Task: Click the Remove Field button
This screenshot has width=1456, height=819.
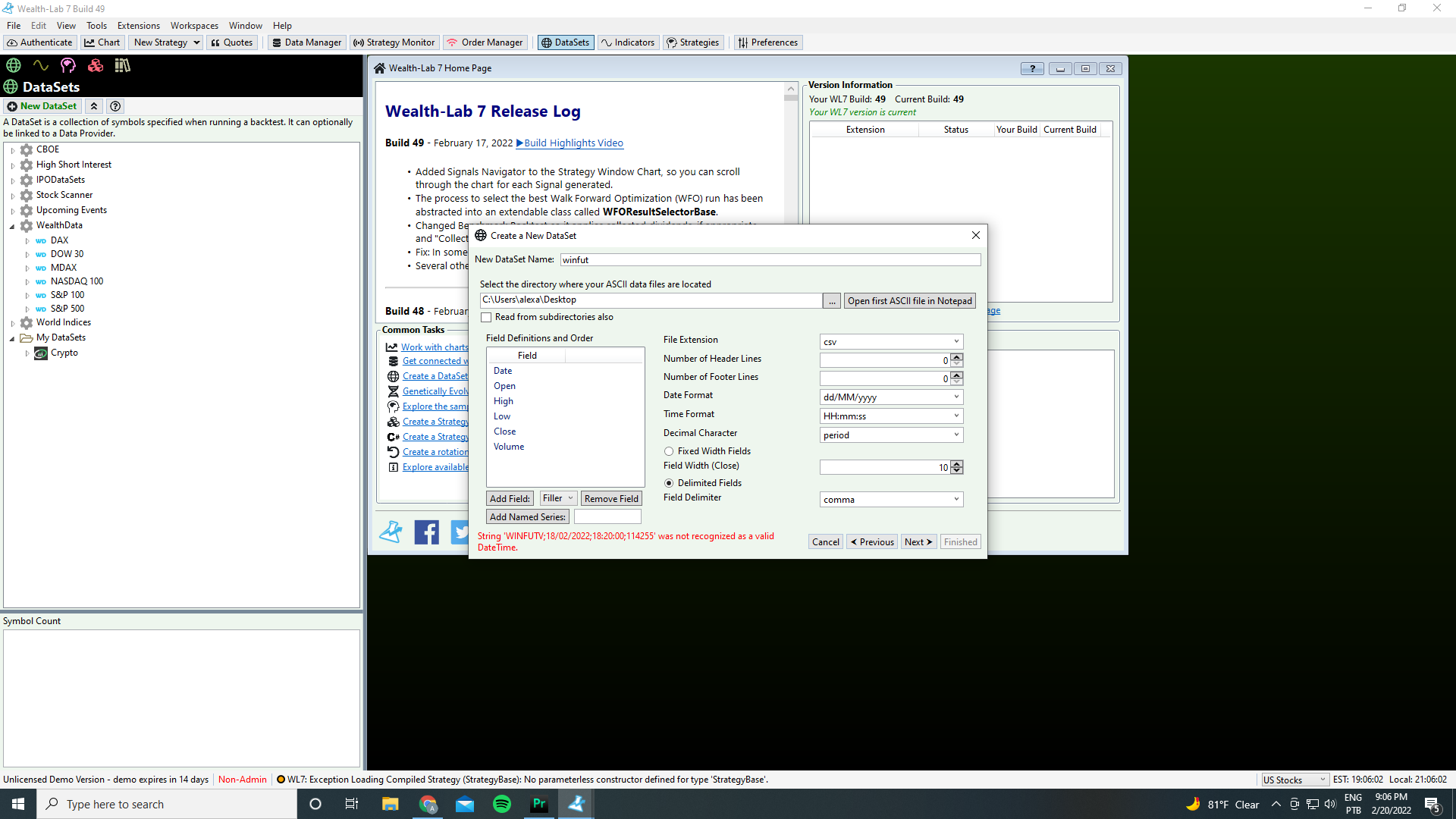Action: click(611, 499)
